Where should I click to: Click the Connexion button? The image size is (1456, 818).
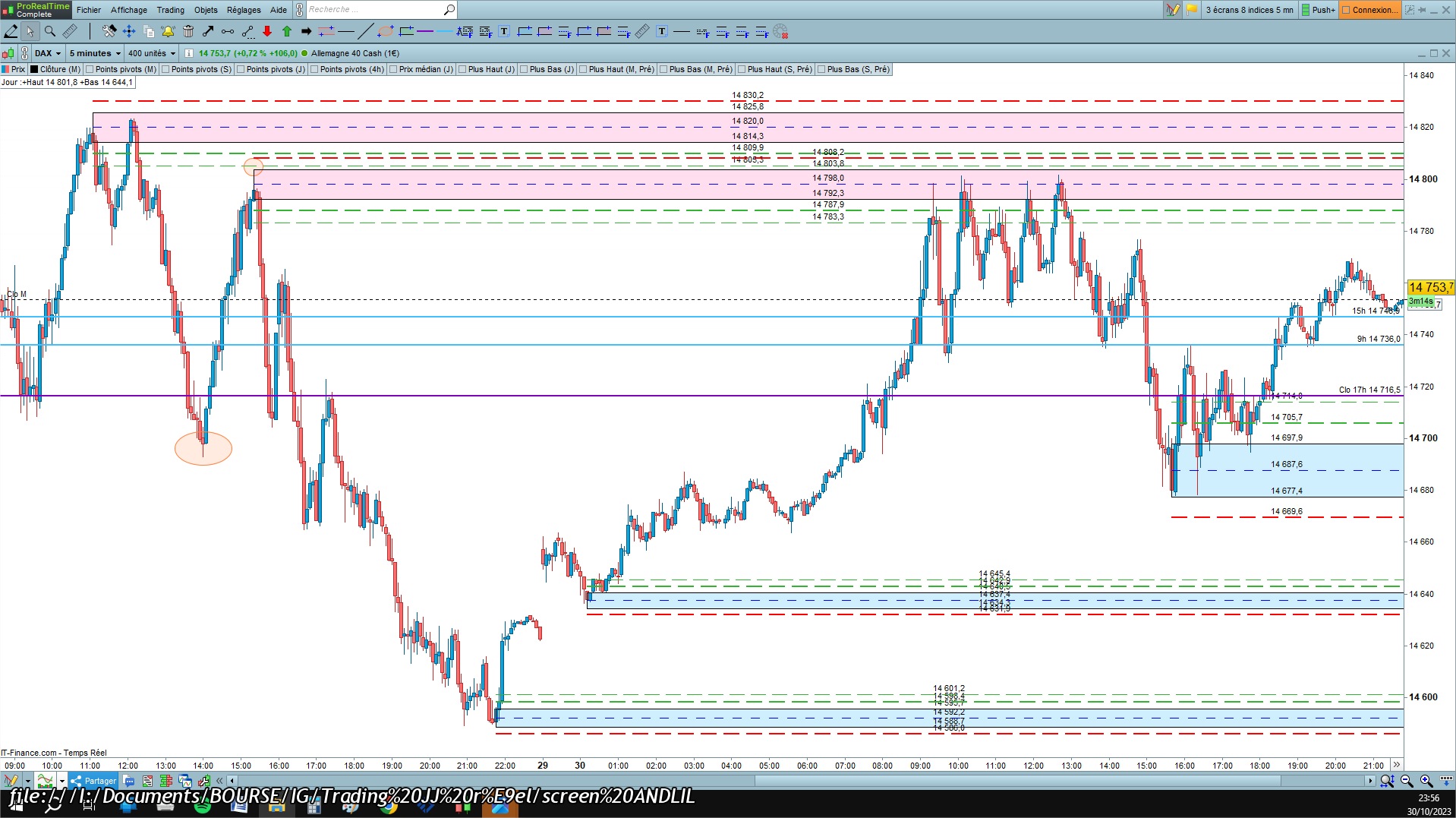tap(1370, 10)
